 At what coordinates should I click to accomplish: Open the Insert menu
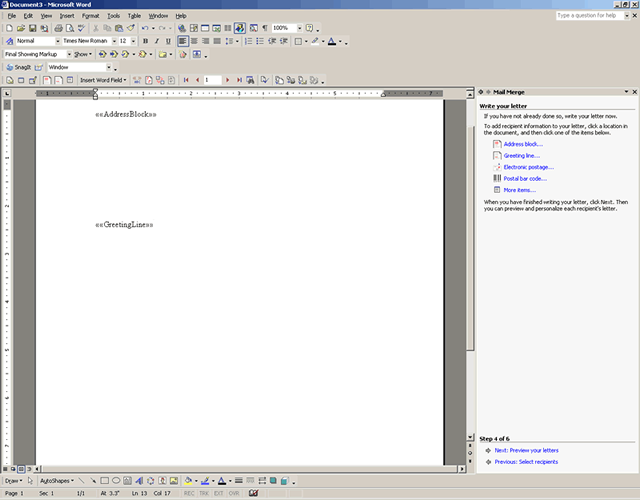click(67, 16)
